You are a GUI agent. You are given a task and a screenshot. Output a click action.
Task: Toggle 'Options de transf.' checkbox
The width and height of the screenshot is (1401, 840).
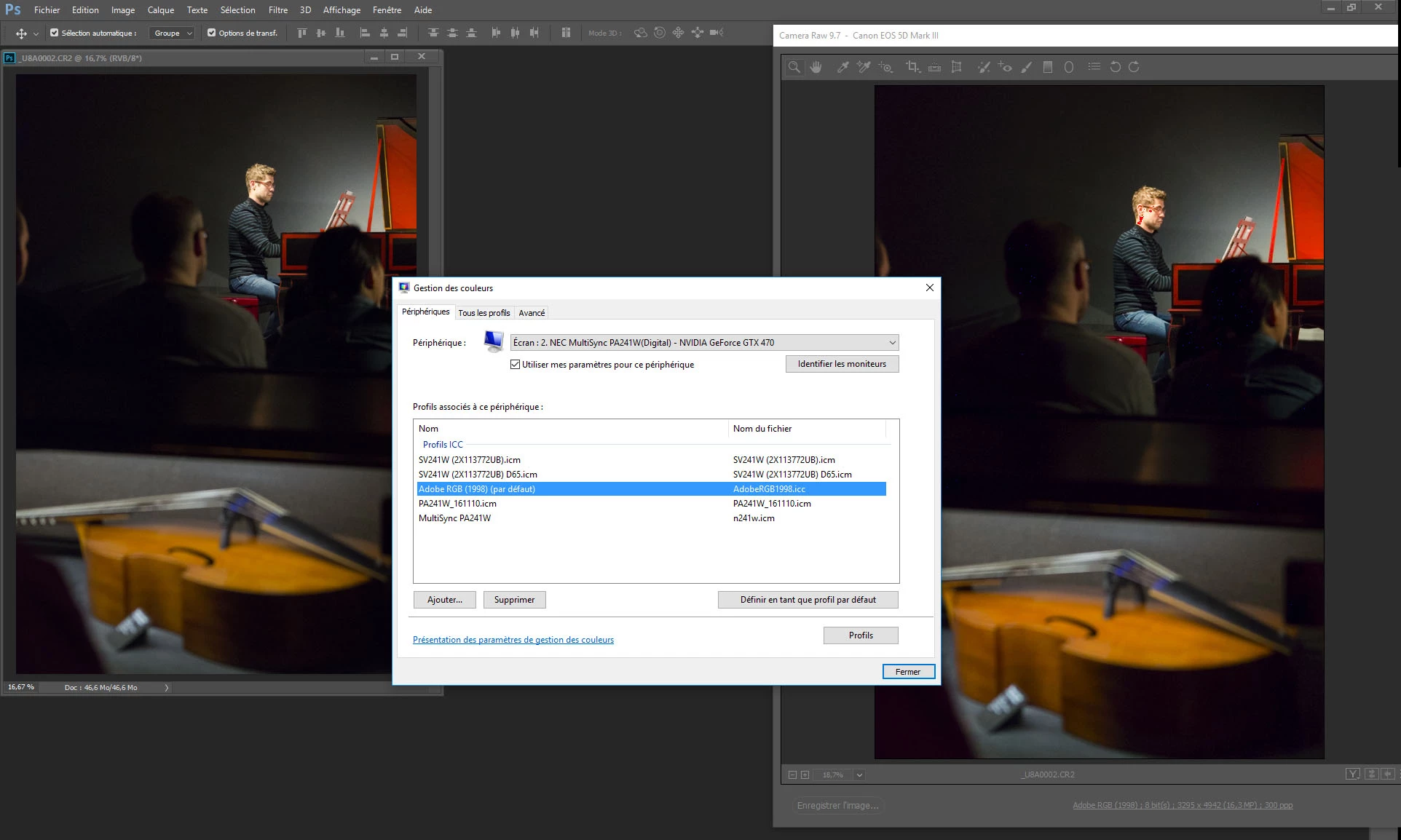coord(211,33)
